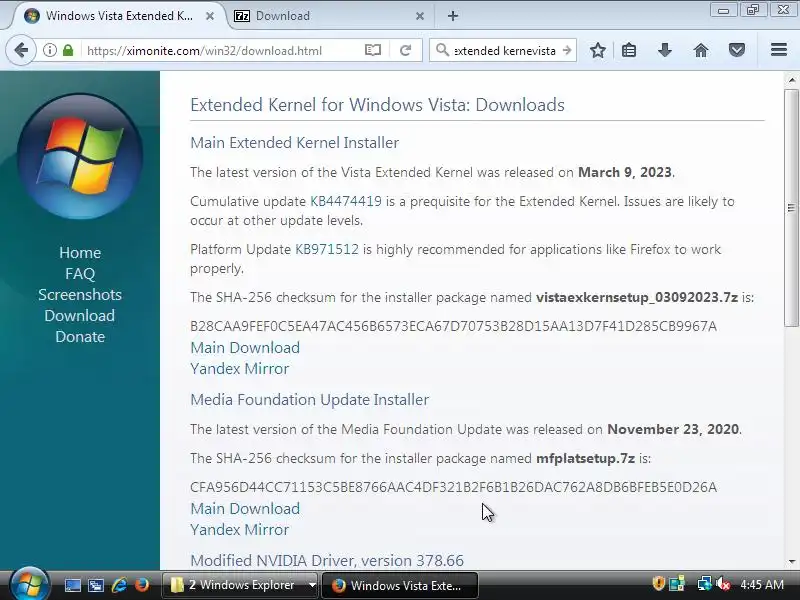The width and height of the screenshot is (800, 600).
Task: Click Yandex Mirror under Media Foundation Update
Action: point(240,530)
